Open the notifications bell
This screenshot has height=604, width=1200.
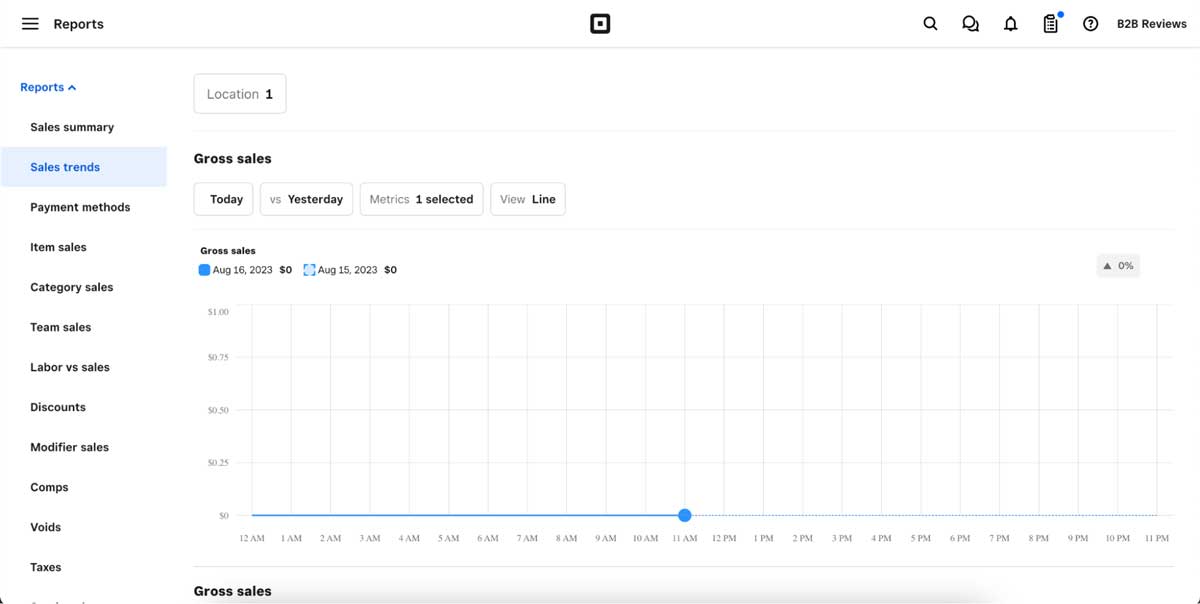pyautogui.click(x=1010, y=23)
